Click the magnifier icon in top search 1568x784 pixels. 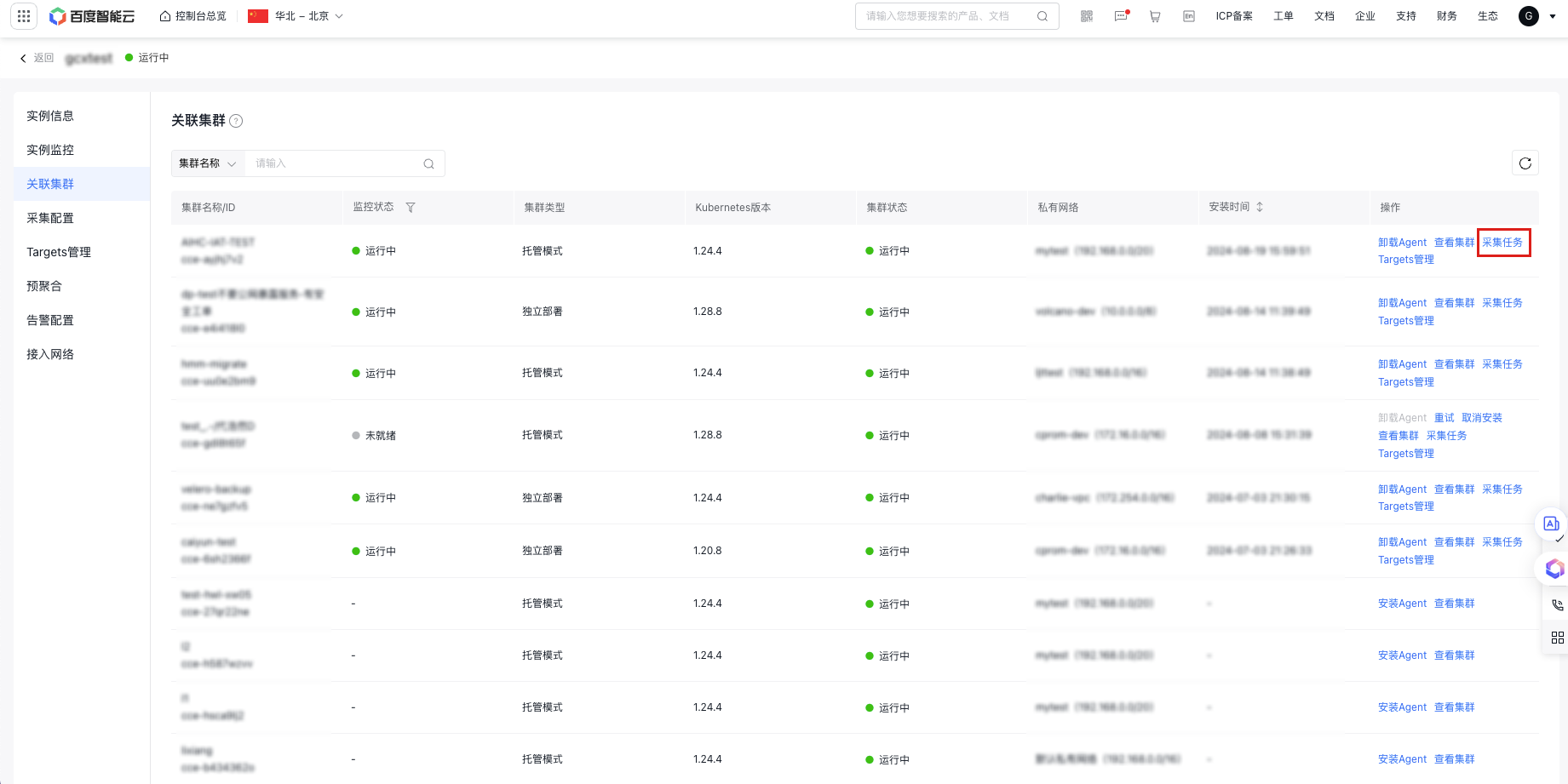pyautogui.click(x=1042, y=16)
